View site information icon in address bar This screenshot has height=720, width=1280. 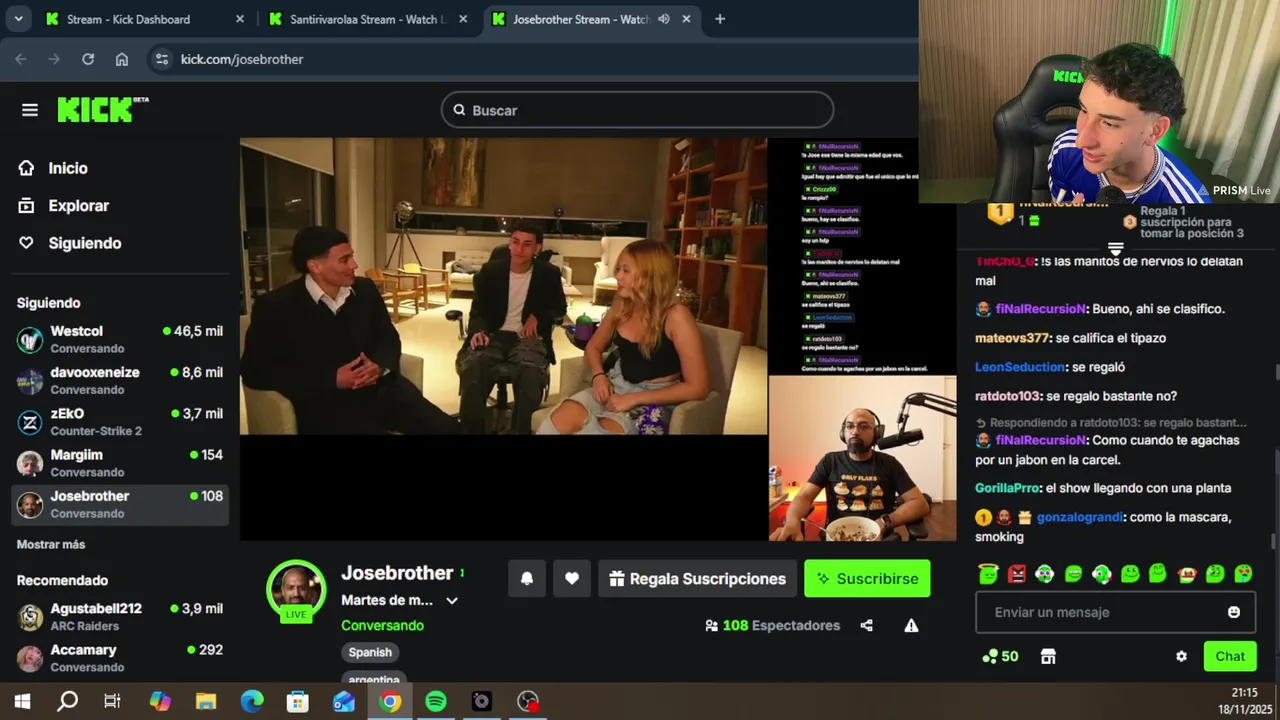162,59
